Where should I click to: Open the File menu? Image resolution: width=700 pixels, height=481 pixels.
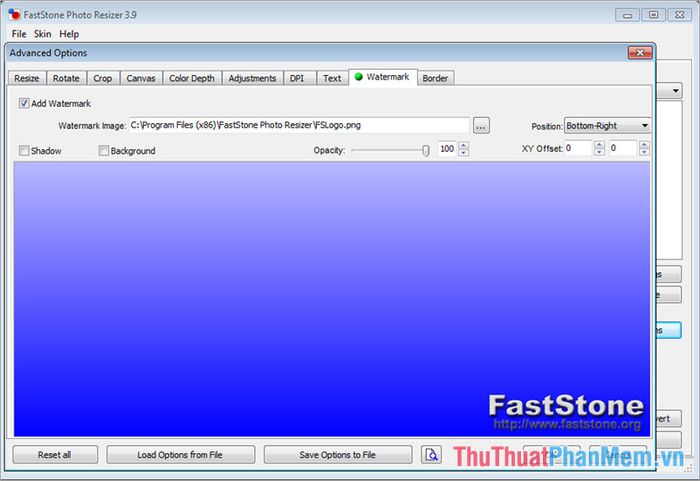[x=19, y=34]
